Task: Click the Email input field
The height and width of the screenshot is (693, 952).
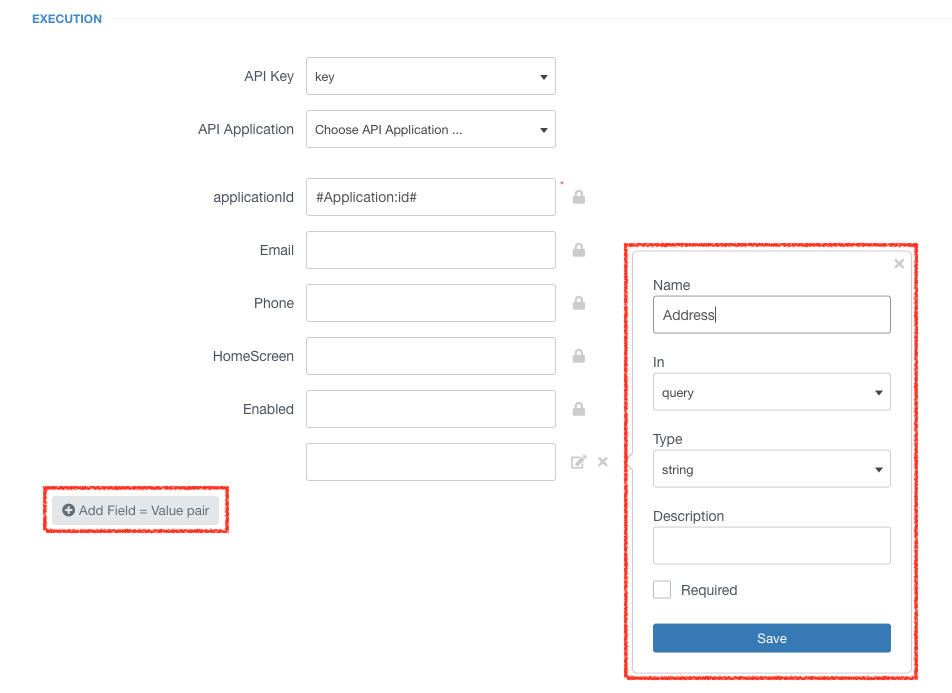Action: 430,250
